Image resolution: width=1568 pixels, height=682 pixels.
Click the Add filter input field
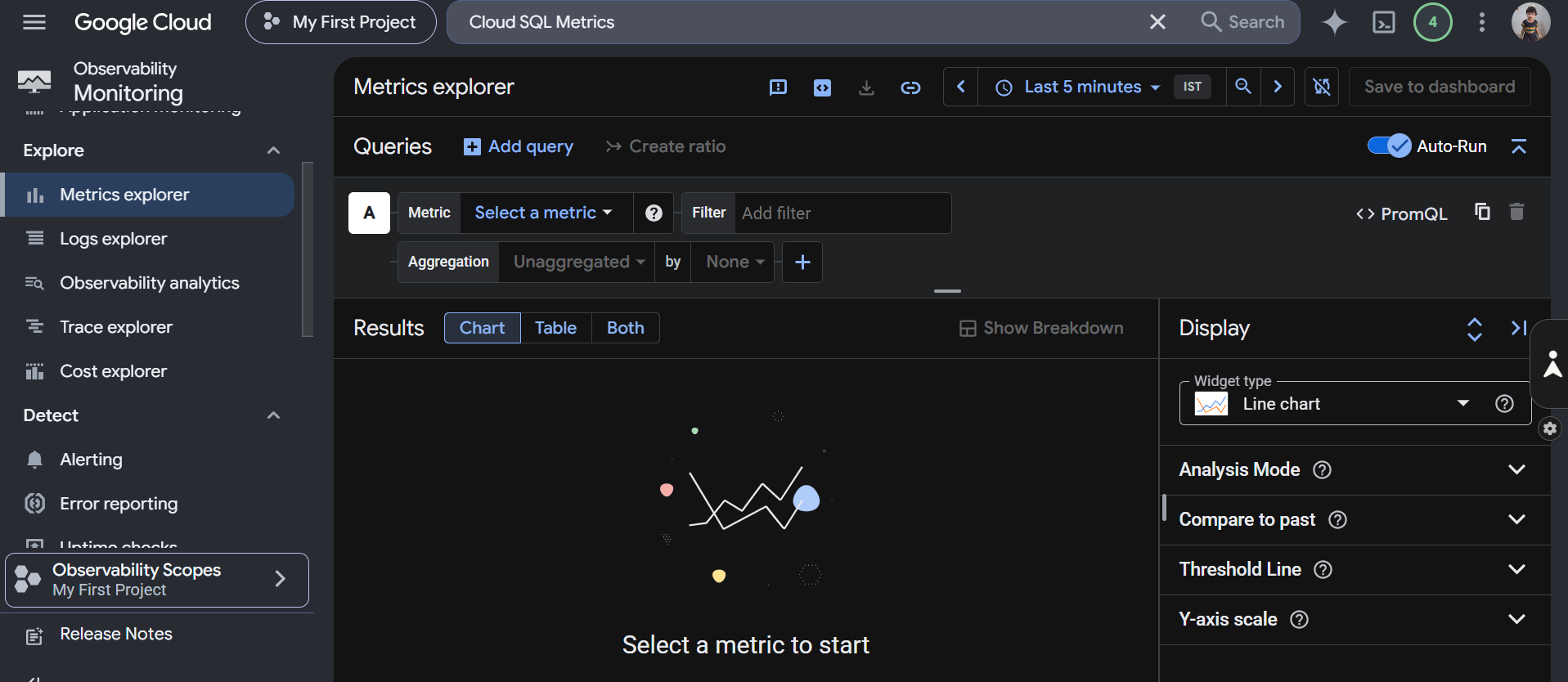coord(842,213)
